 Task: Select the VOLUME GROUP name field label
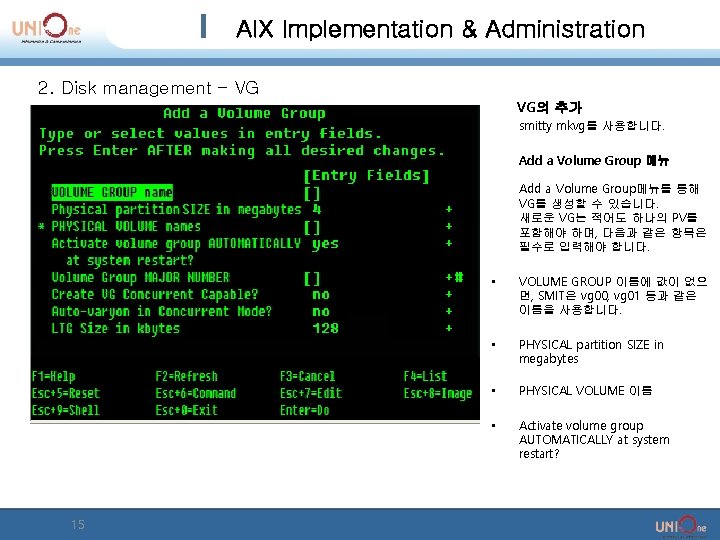tap(112, 192)
